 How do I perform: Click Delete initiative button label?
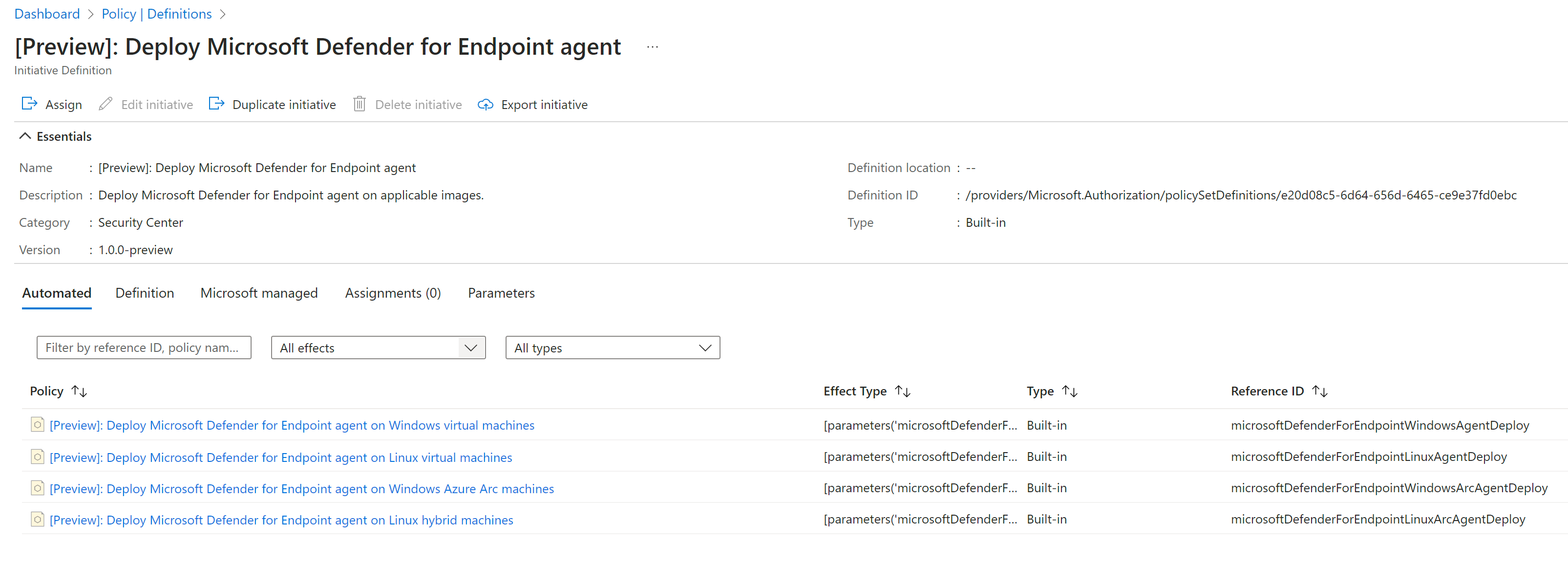(x=418, y=105)
